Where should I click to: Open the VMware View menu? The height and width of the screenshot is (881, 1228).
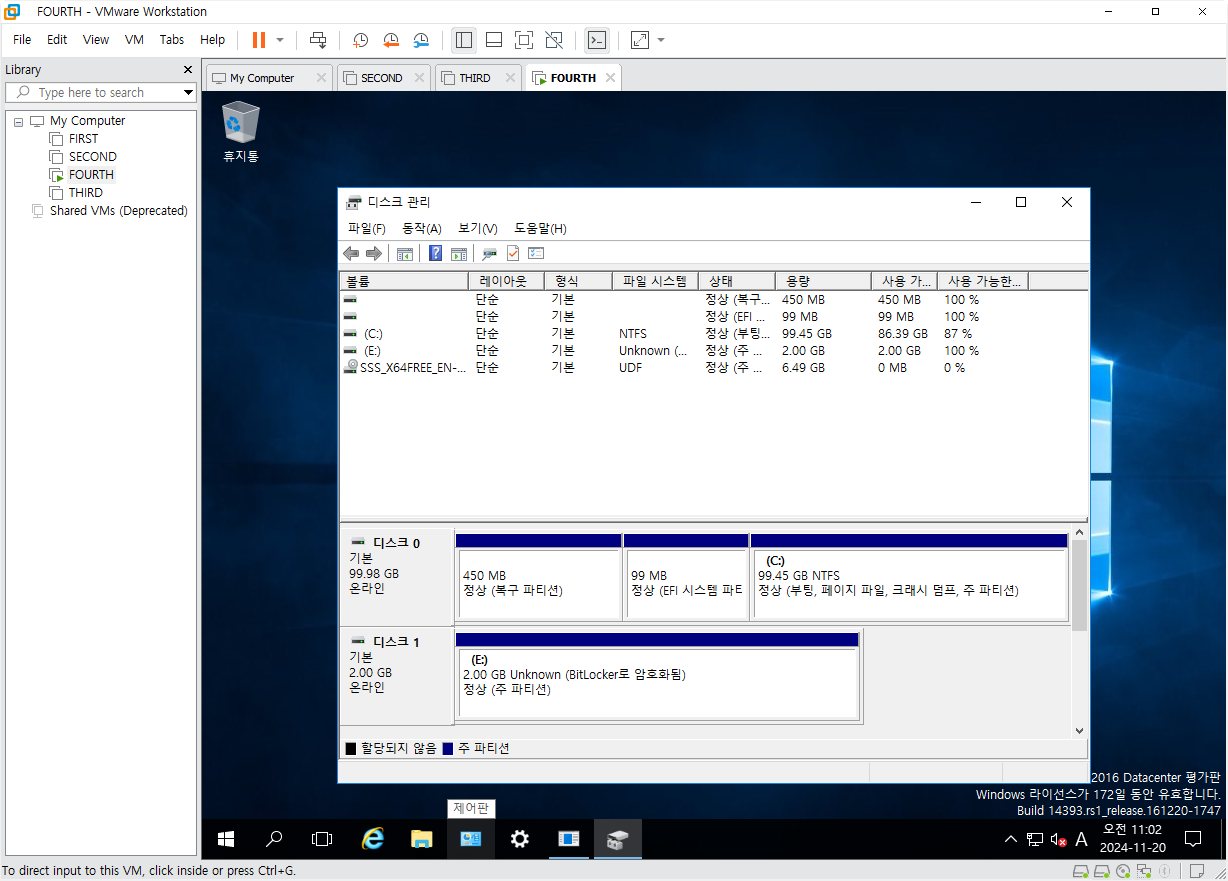pyautogui.click(x=96, y=40)
